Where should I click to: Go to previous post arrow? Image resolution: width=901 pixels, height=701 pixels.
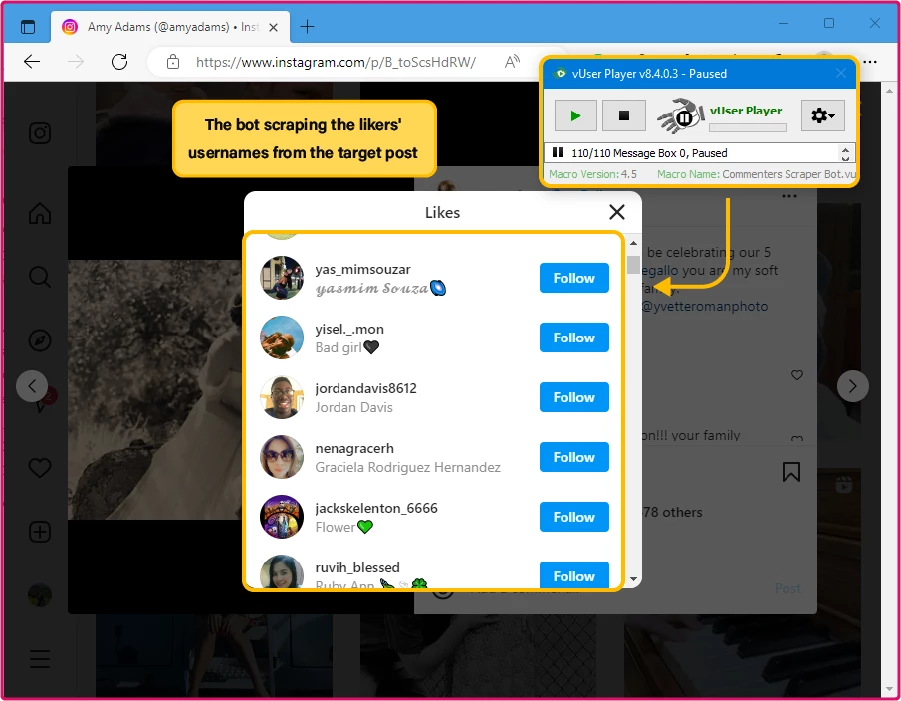[x=32, y=386]
